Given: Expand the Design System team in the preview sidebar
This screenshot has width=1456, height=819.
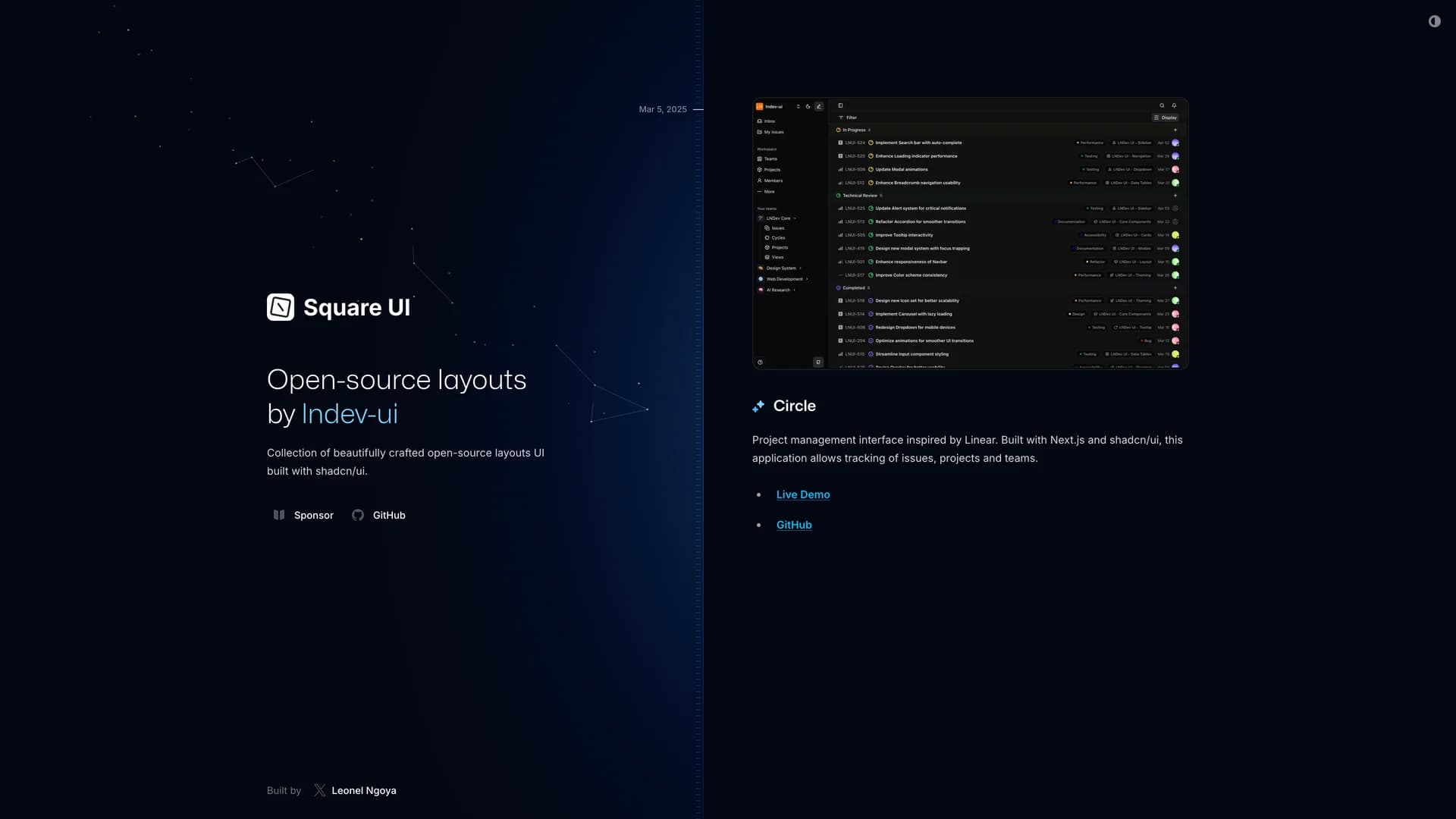Looking at the screenshot, I should 781,268.
